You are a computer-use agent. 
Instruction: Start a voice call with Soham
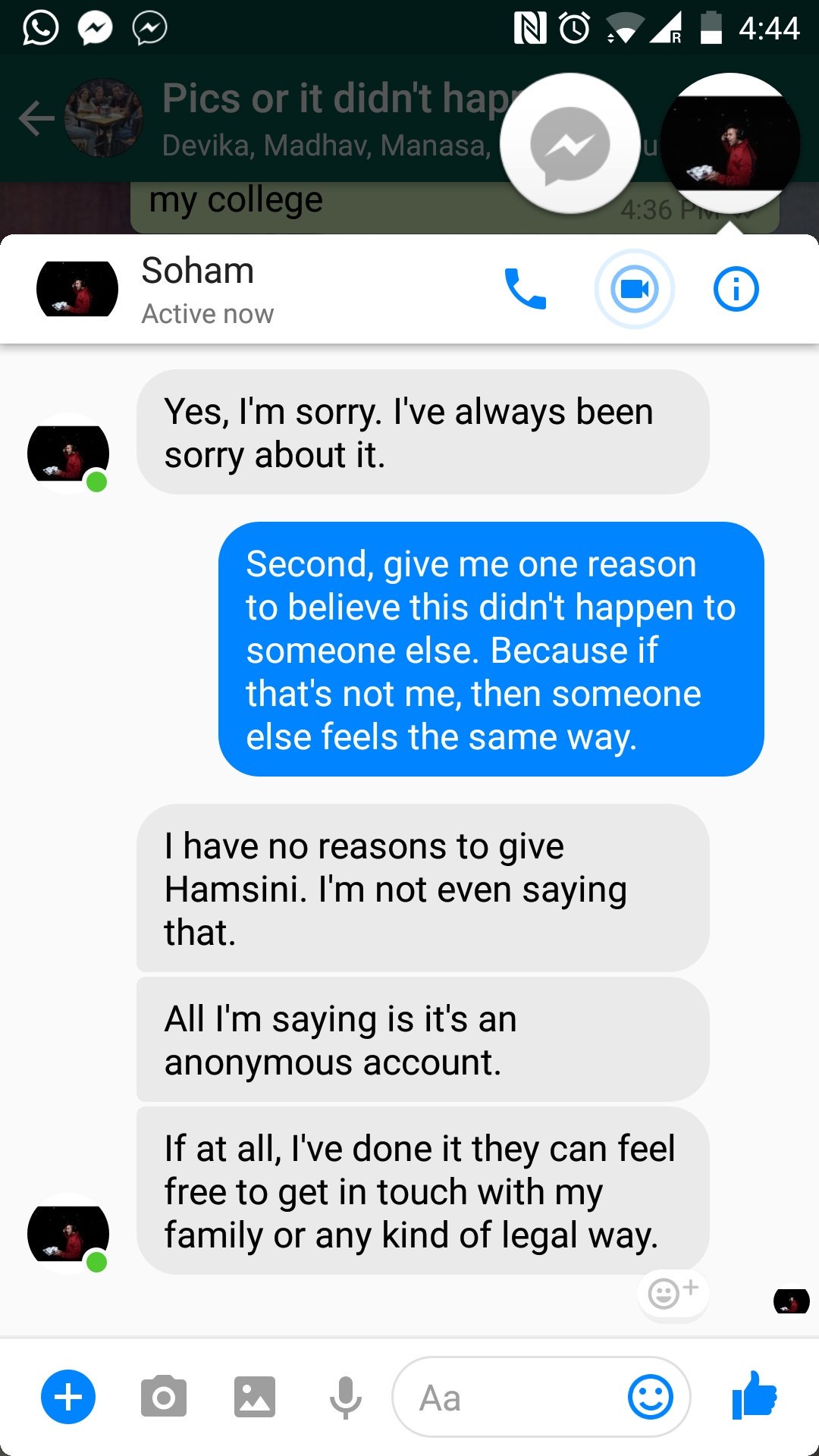pos(525,289)
